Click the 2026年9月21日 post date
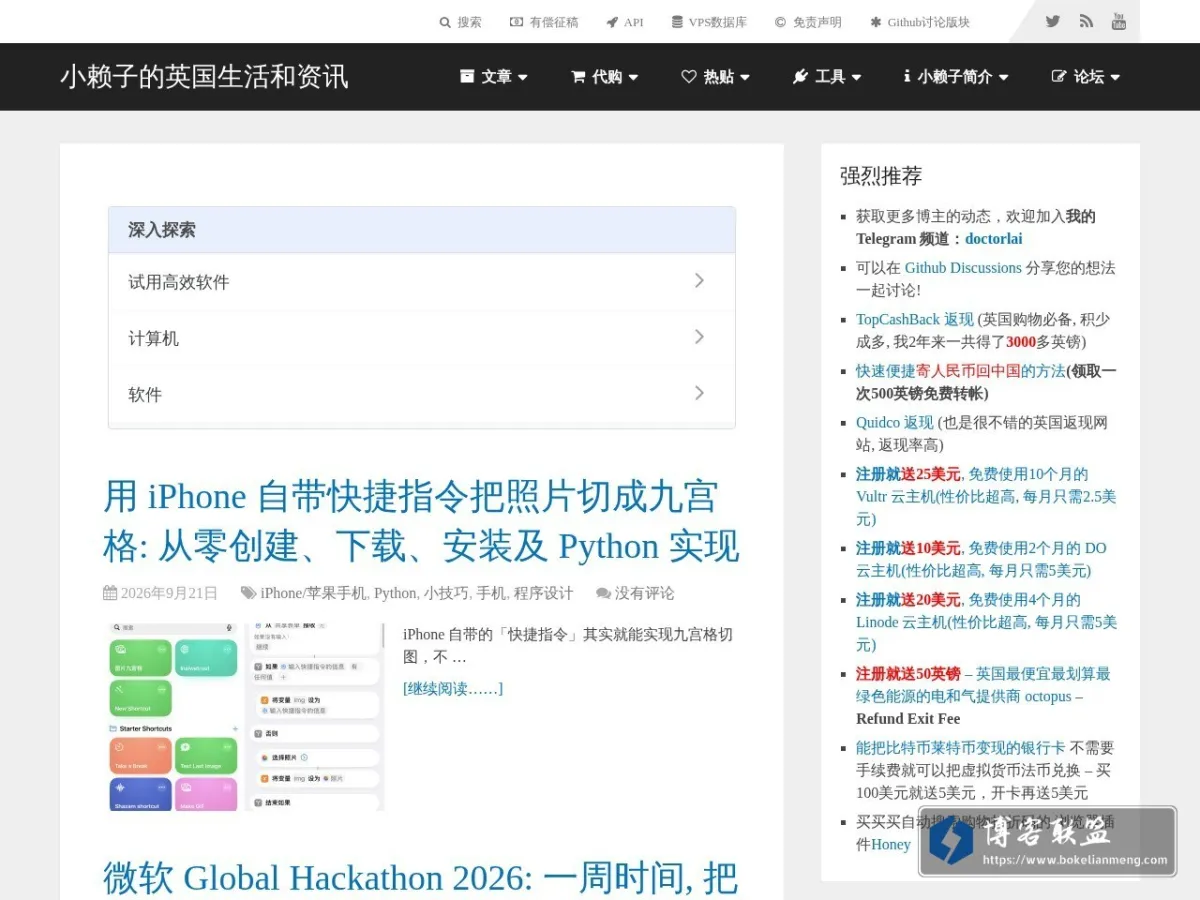 tap(169, 593)
